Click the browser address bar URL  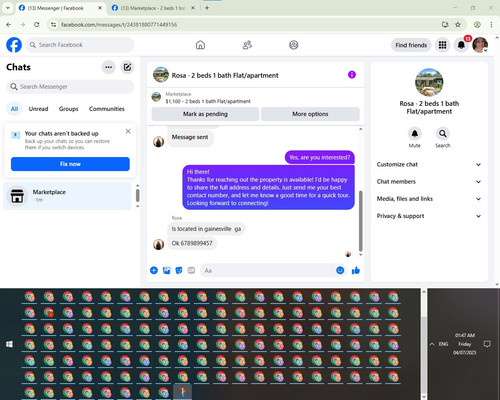click(119, 24)
